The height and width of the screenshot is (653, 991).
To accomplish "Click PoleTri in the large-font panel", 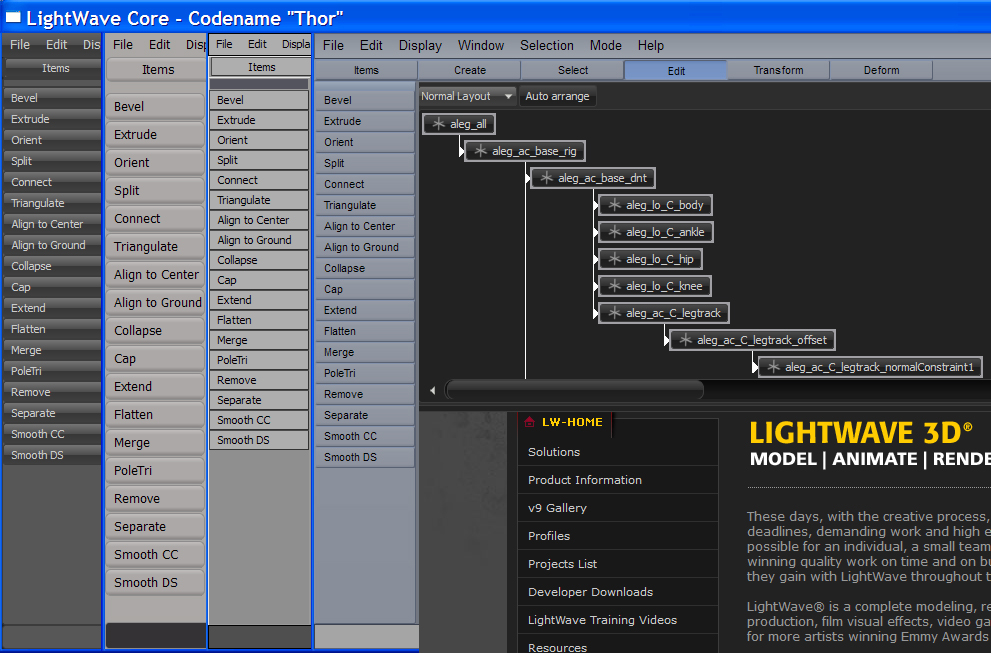I will (155, 470).
